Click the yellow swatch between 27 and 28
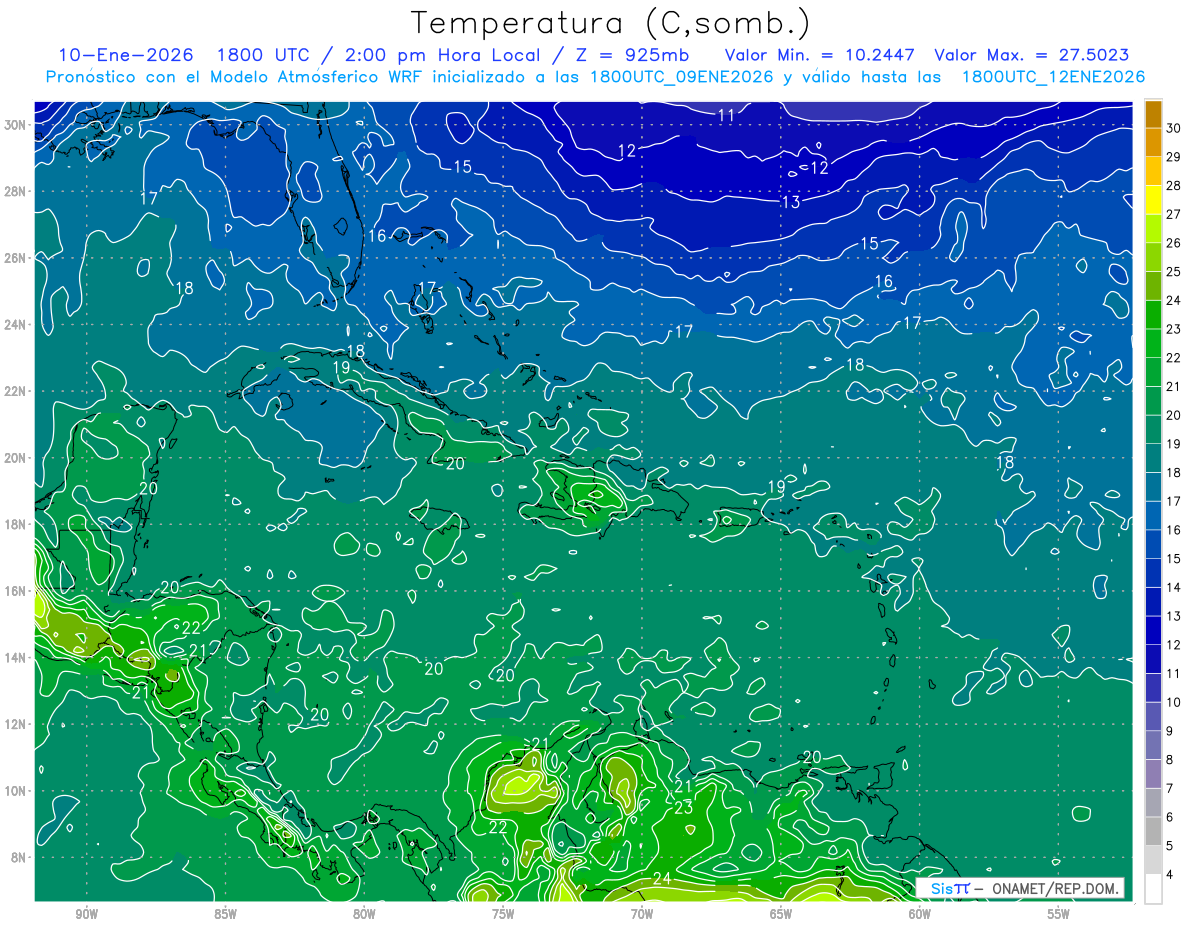 1153,200
